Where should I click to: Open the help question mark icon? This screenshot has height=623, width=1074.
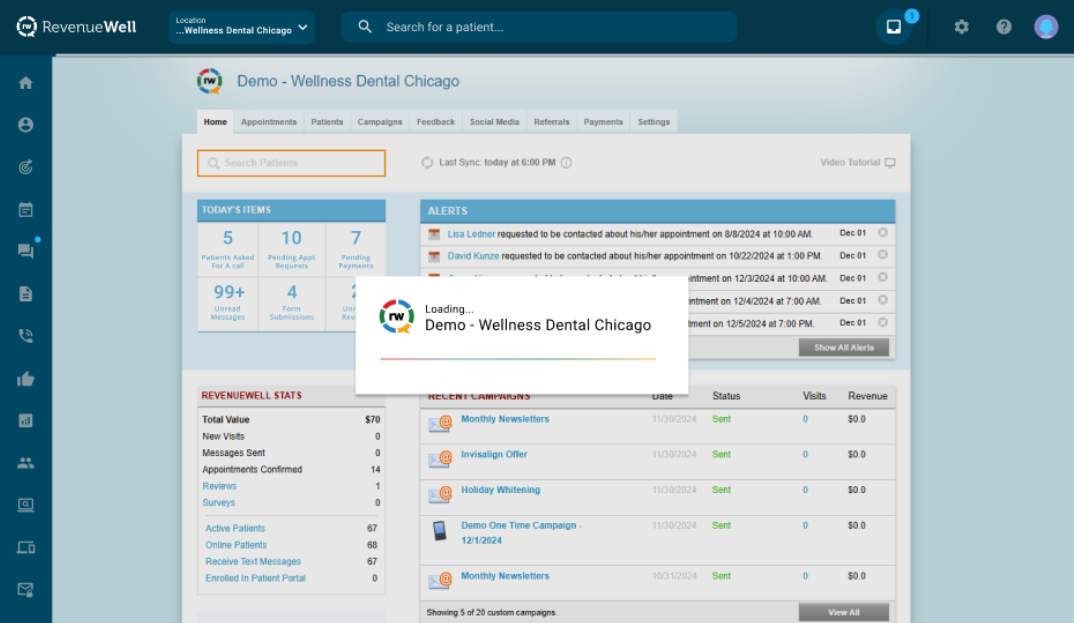(1003, 27)
